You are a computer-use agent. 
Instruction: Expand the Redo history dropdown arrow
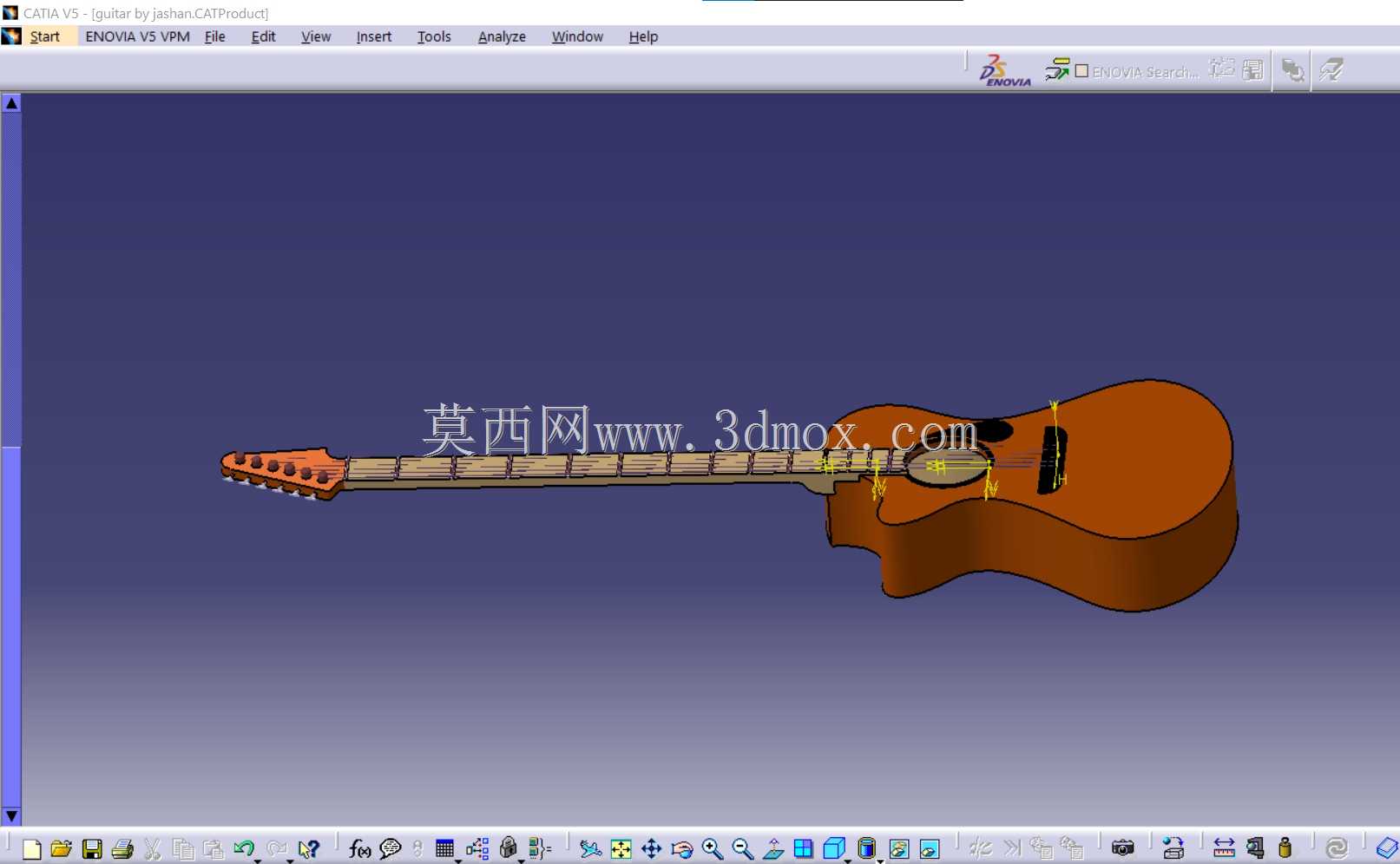290,861
